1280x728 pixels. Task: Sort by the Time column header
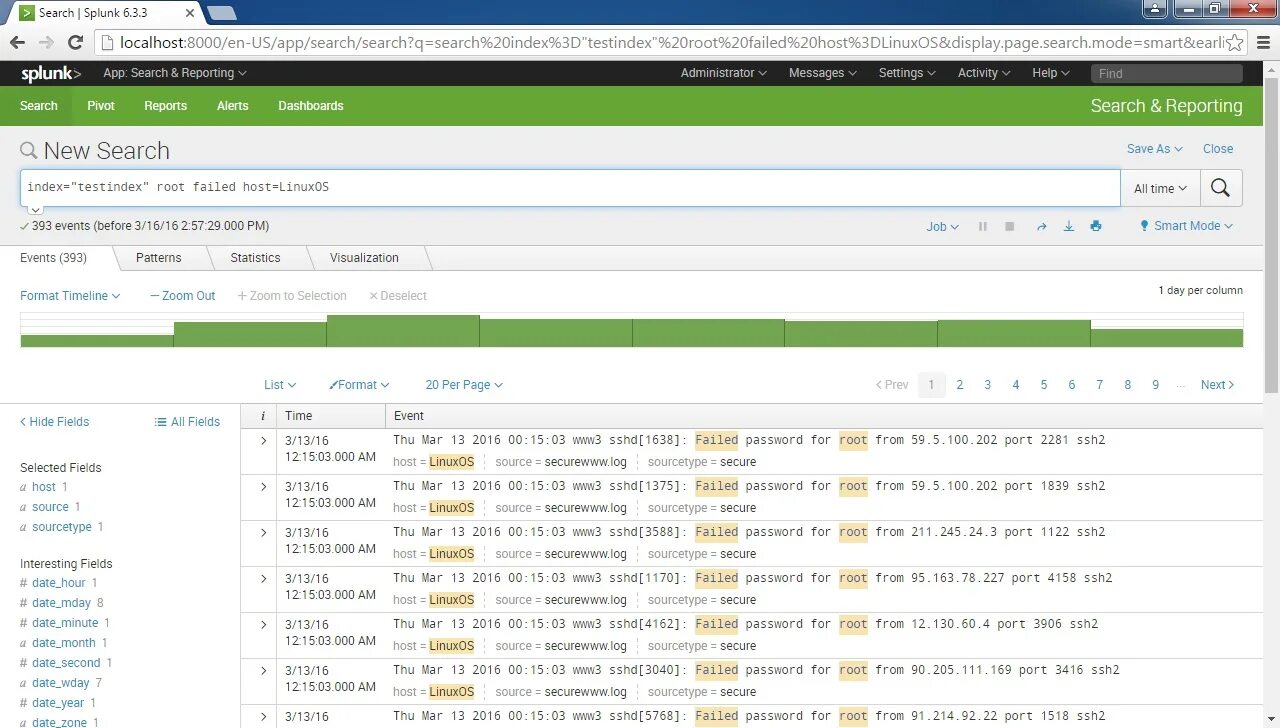(299, 416)
